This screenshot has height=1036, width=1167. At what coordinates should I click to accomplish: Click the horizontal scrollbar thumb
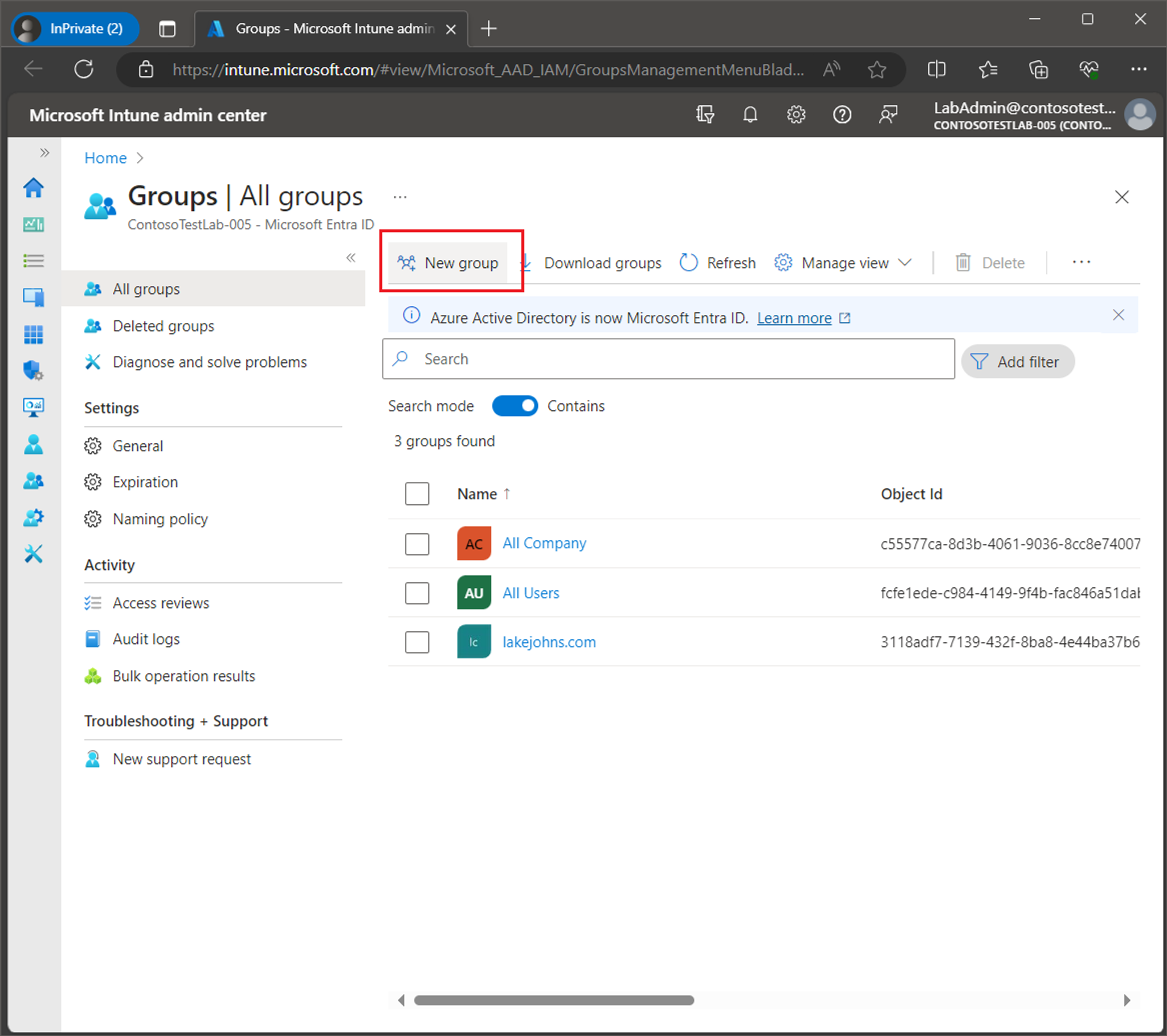click(554, 1000)
